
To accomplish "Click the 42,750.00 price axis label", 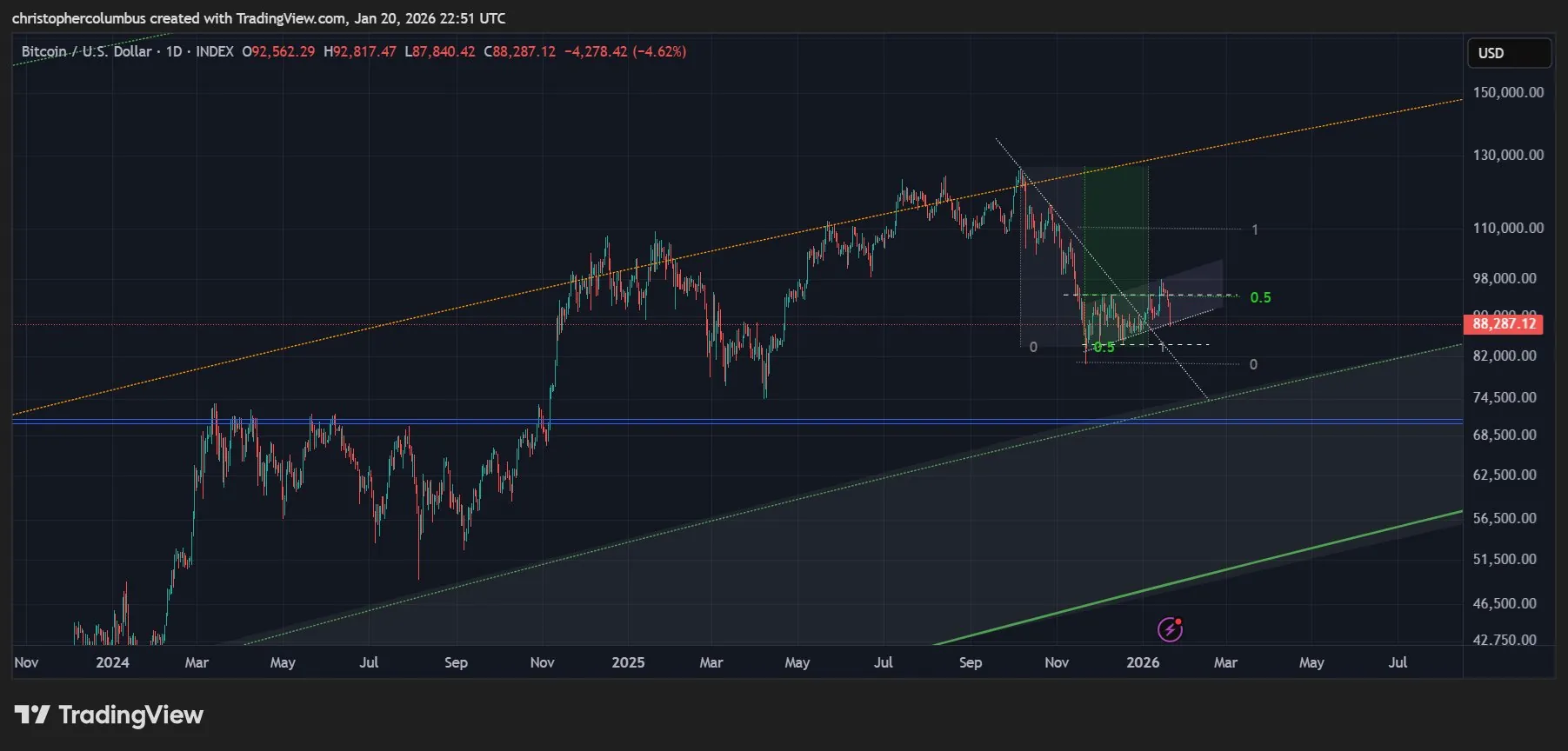I will pos(1505,640).
